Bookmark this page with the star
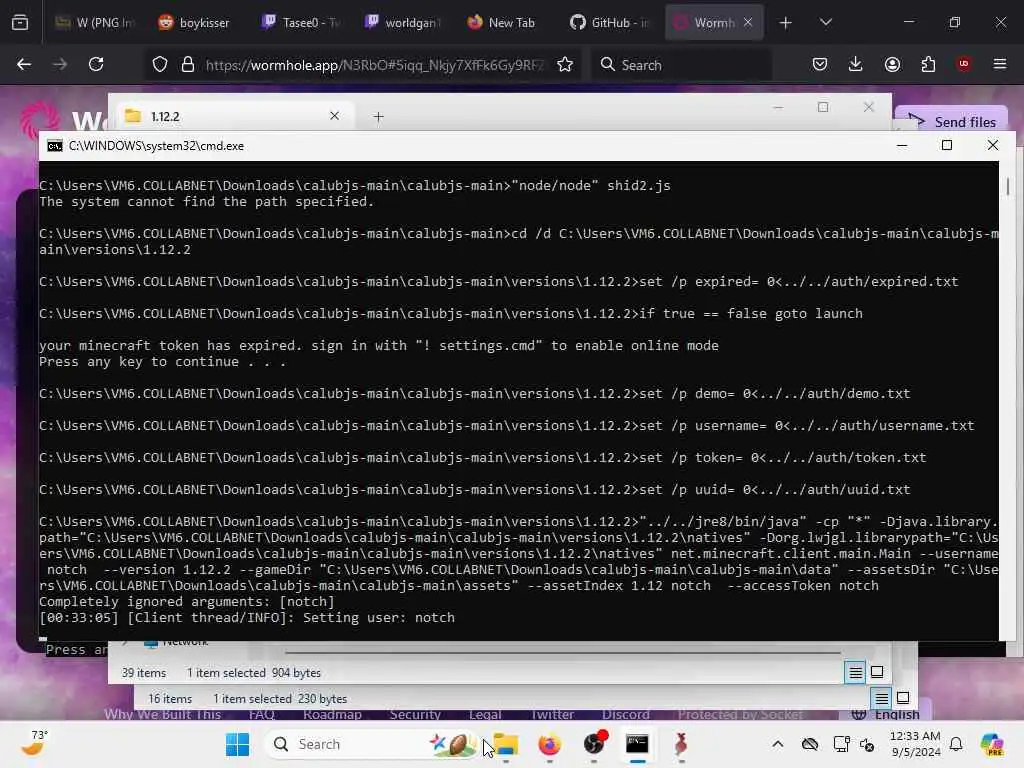The image size is (1024, 768). [x=565, y=65]
